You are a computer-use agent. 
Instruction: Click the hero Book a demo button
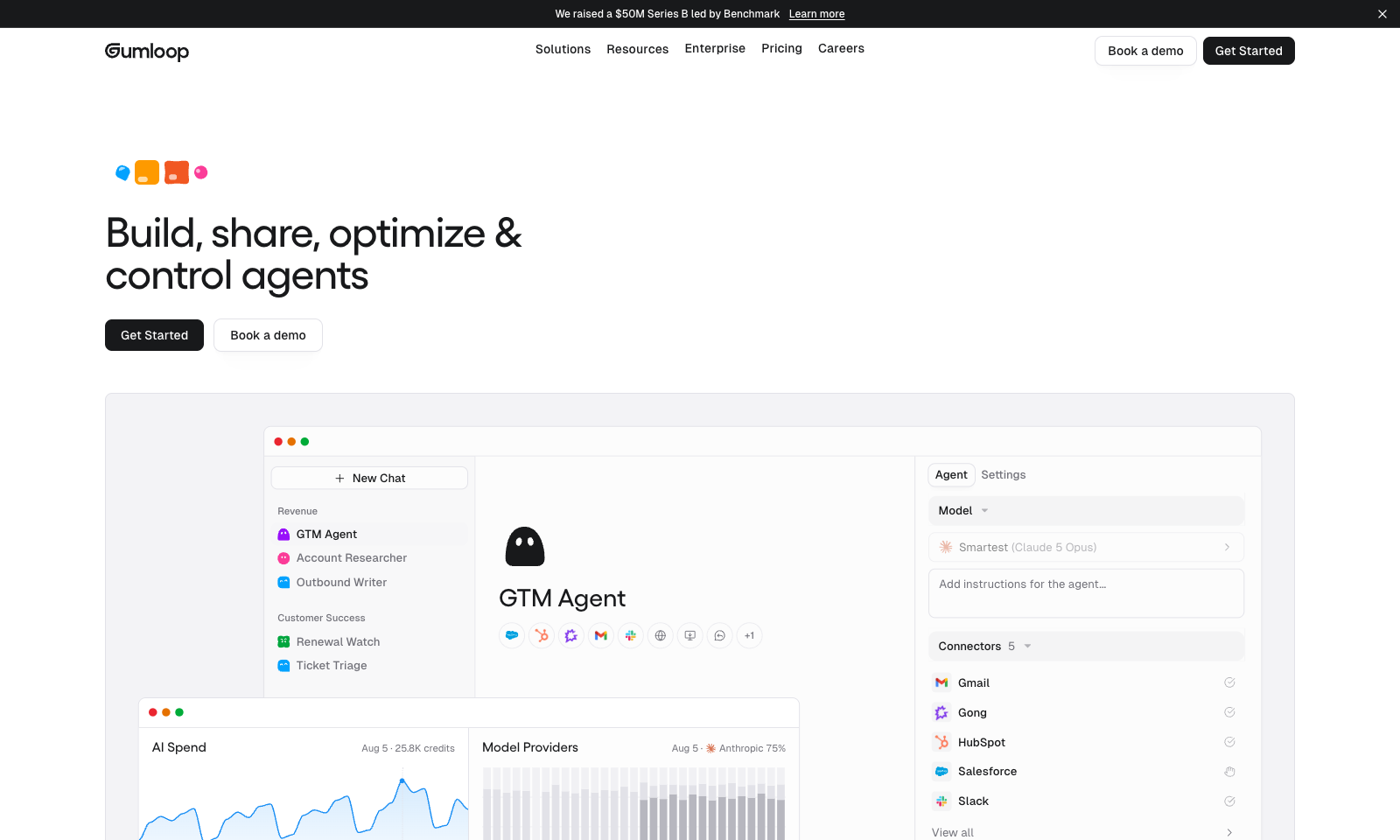tap(268, 335)
